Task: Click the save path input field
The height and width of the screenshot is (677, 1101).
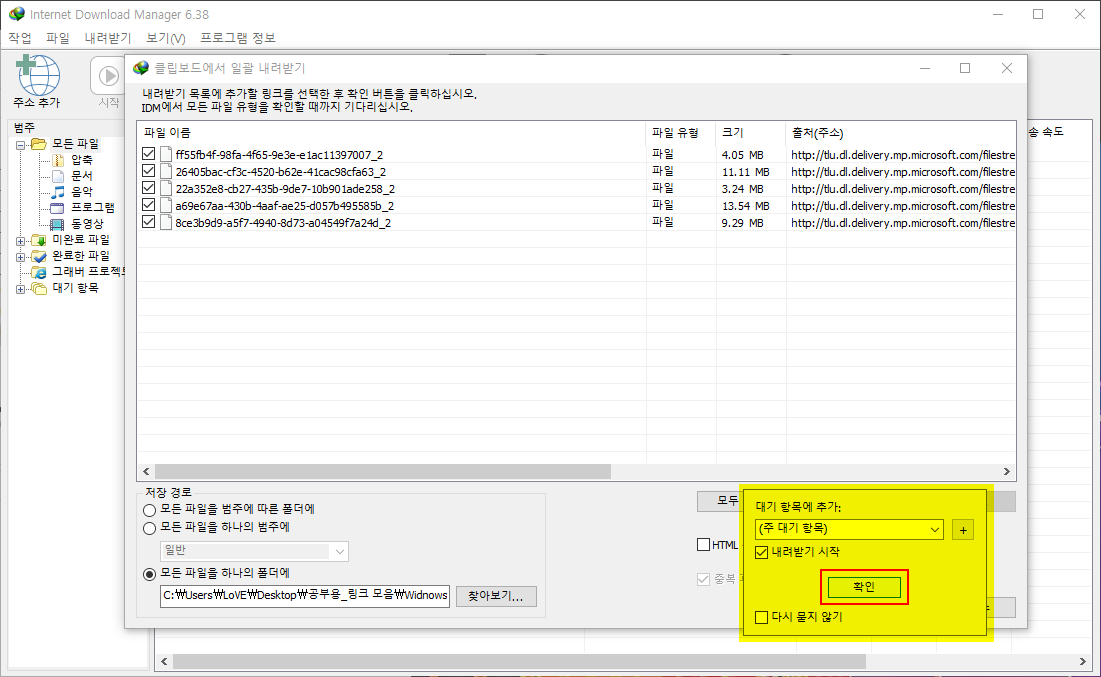Action: point(305,596)
